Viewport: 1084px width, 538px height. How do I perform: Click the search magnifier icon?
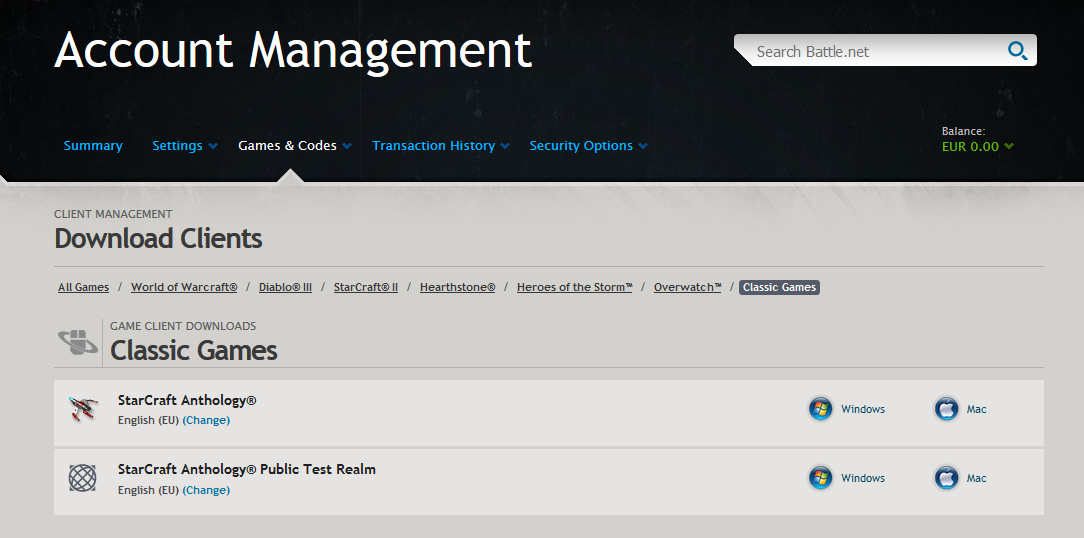pyautogui.click(x=1017, y=51)
